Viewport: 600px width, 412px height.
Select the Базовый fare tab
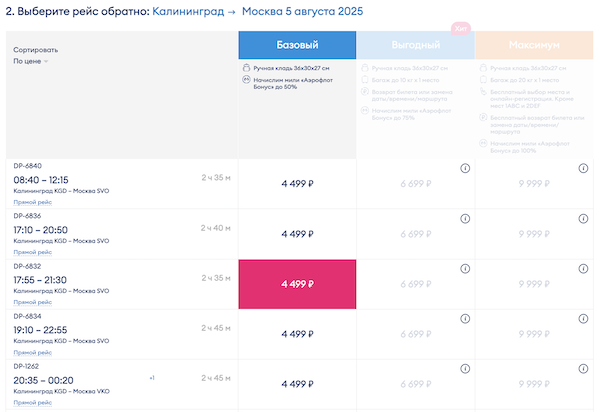297,45
